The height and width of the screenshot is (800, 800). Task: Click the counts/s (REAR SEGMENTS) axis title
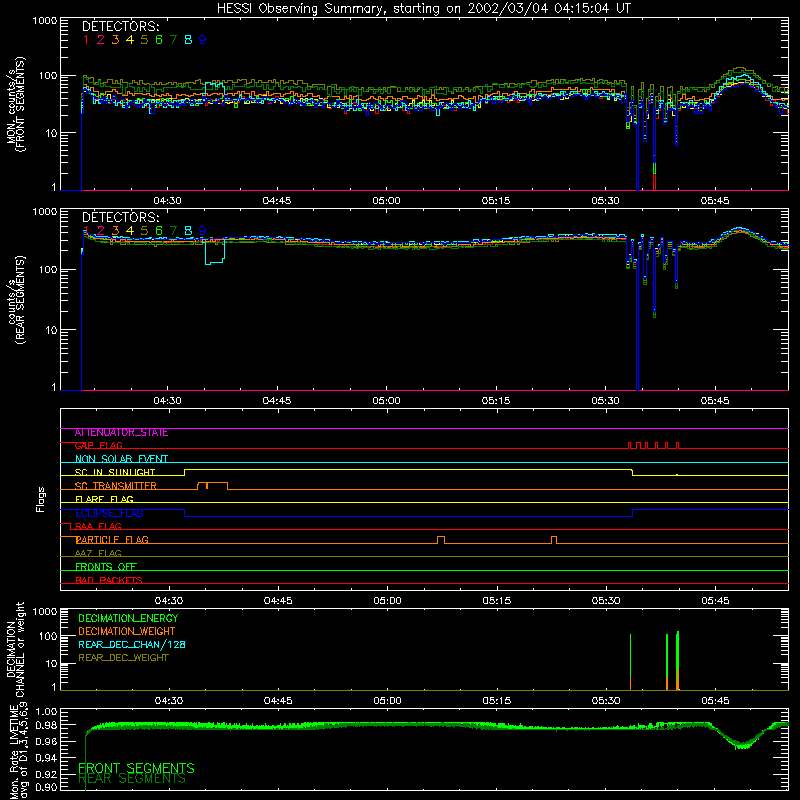[15, 300]
